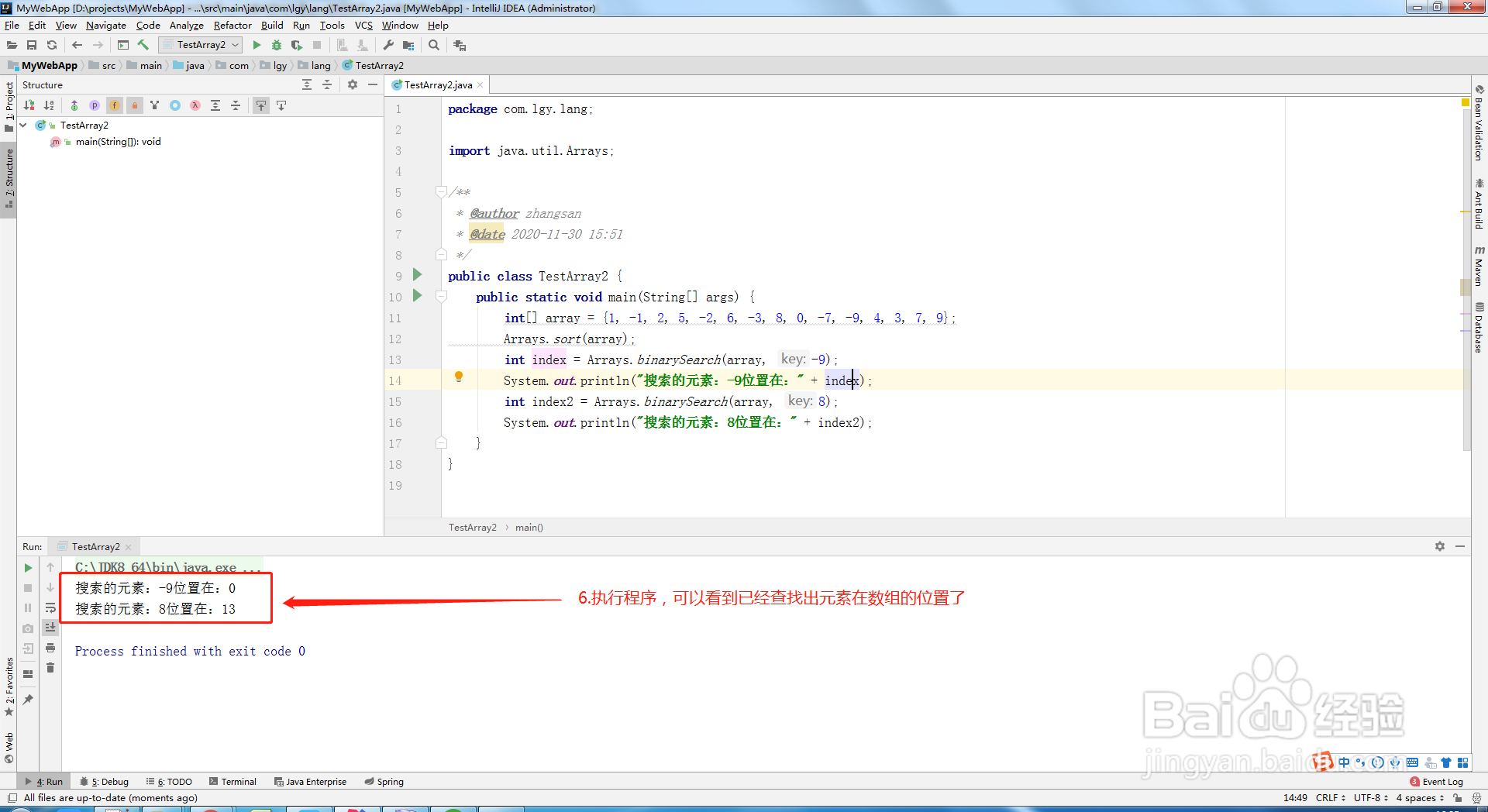Screen dimensions: 1488x812
Task: Build project with the hammer icon
Action: [x=143, y=45]
